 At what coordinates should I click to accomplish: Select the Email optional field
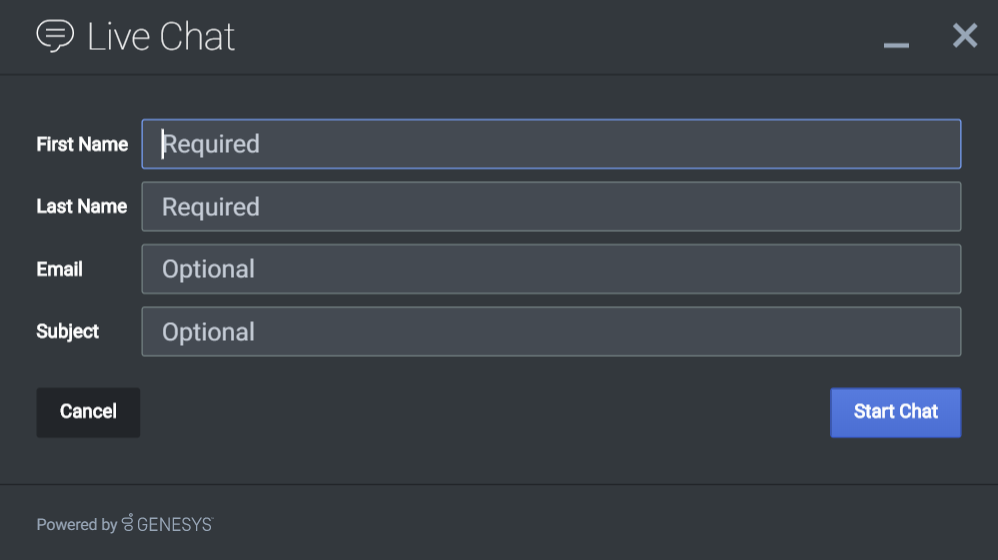551,269
